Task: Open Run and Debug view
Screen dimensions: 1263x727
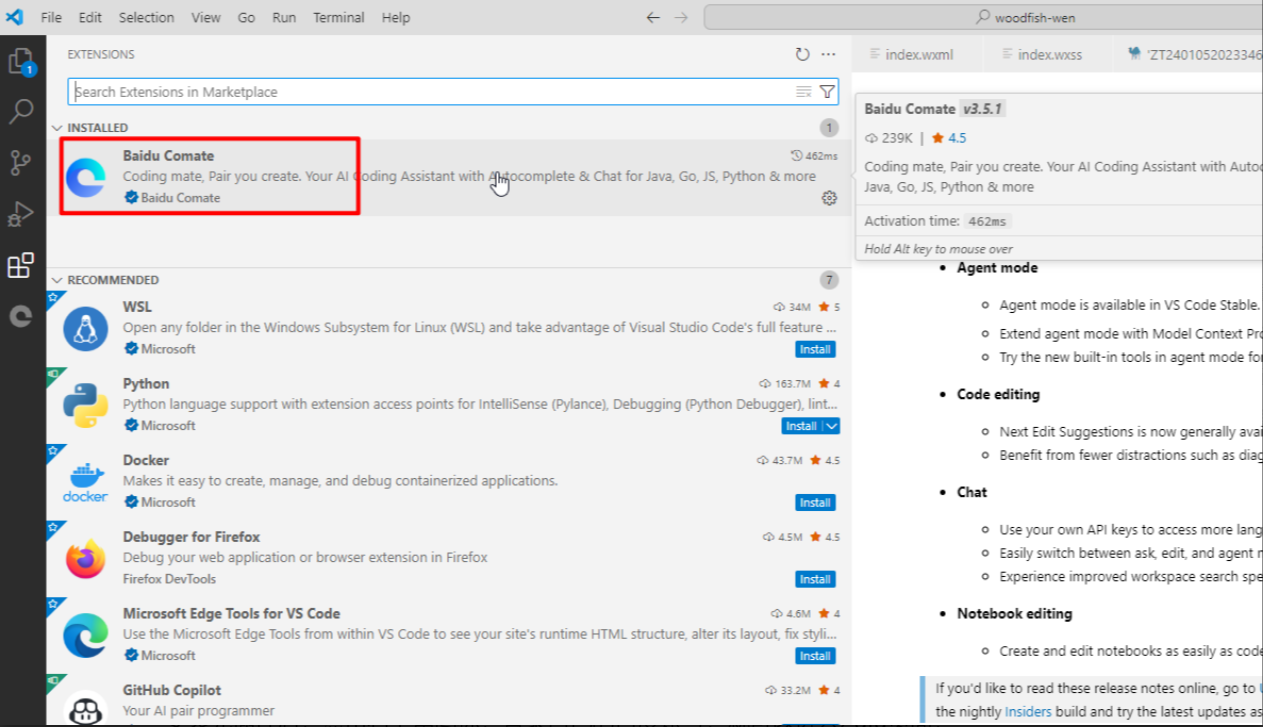Action: tap(21, 214)
